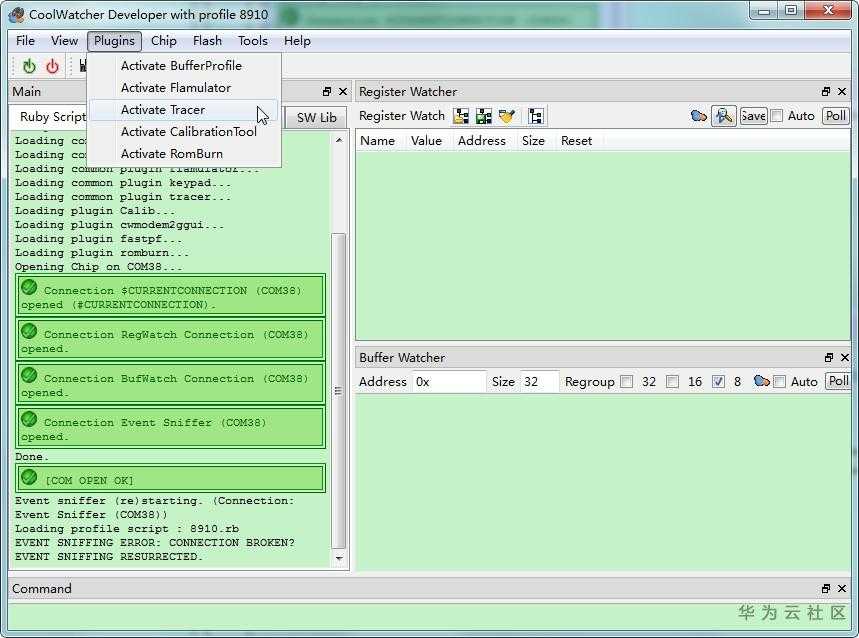This screenshot has height=638, width=859.
Task: Close the open Plugins menu
Action: pyautogui.click(x=114, y=41)
